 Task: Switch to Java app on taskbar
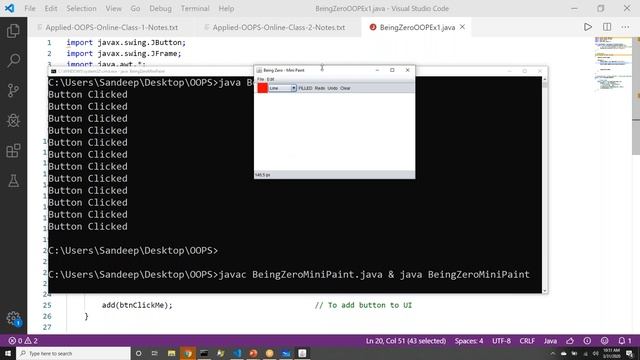[302, 353]
